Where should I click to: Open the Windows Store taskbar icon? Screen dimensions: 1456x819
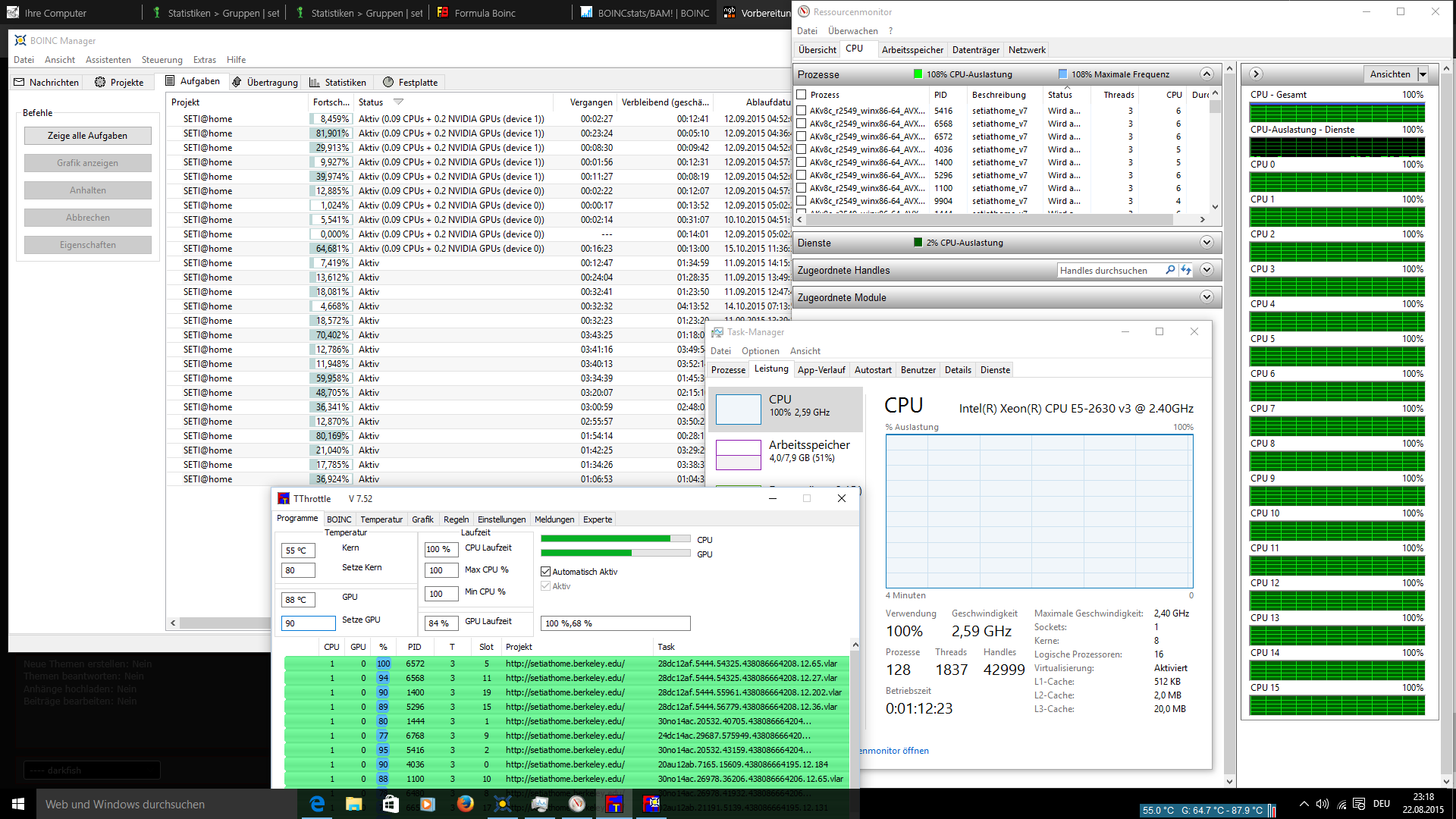pyautogui.click(x=391, y=804)
